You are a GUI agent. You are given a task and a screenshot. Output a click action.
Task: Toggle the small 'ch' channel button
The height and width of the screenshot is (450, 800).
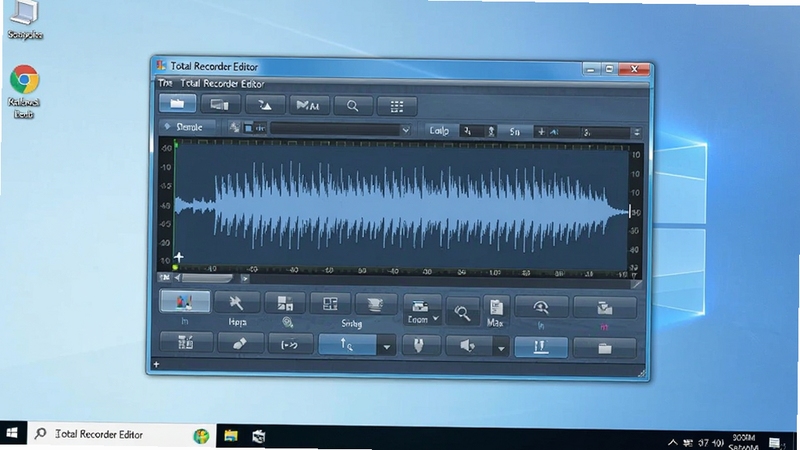pyautogui.click(x=260, y=128)
